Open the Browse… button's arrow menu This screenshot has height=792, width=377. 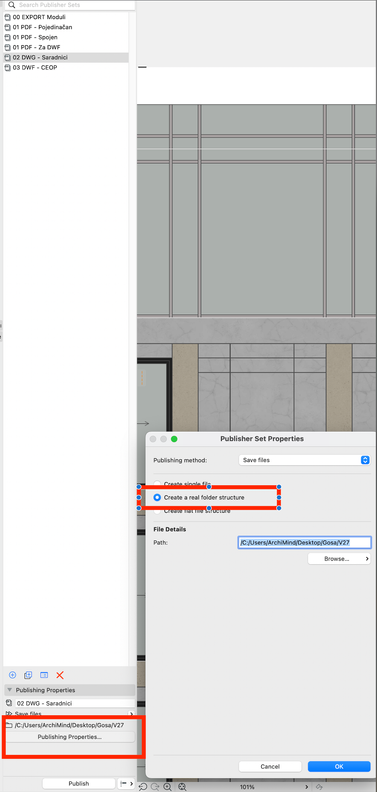[x=367, y=559]
